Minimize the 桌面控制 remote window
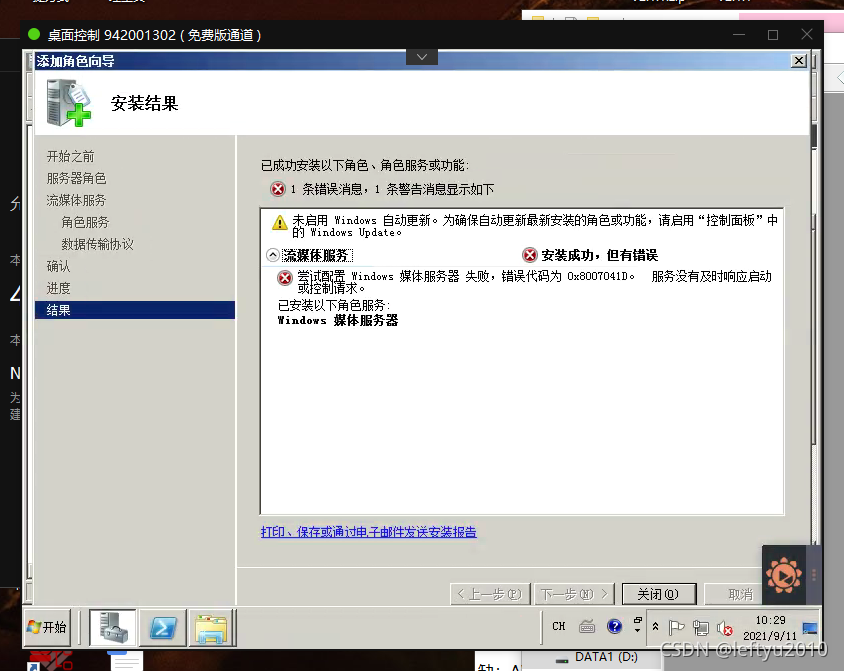The height and width of the screenshot is (671, 844). click(x=739, y=35)
